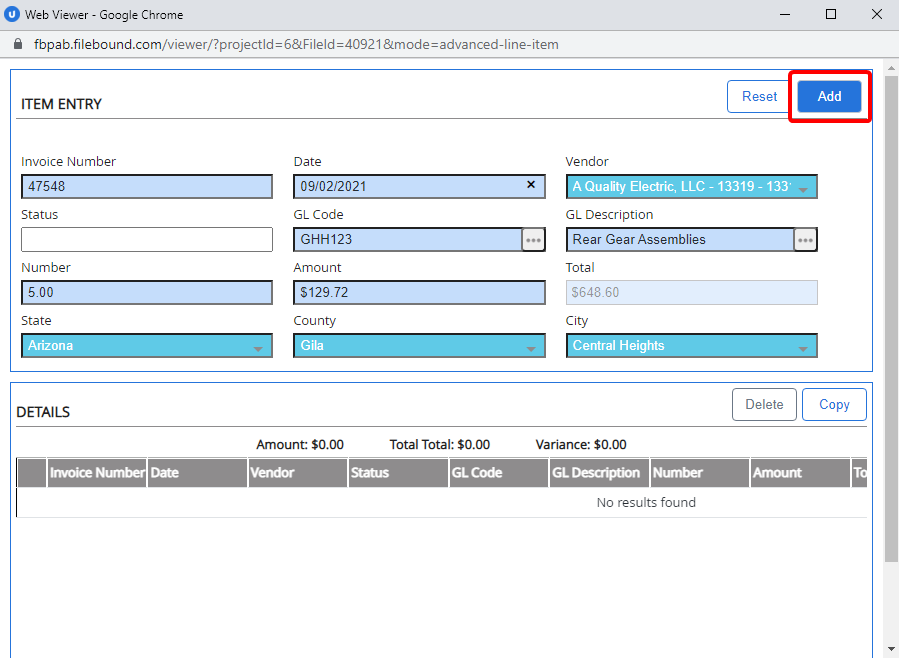Click the Amount field showing $129.72
899x658 pixels.
pos(419,293)
